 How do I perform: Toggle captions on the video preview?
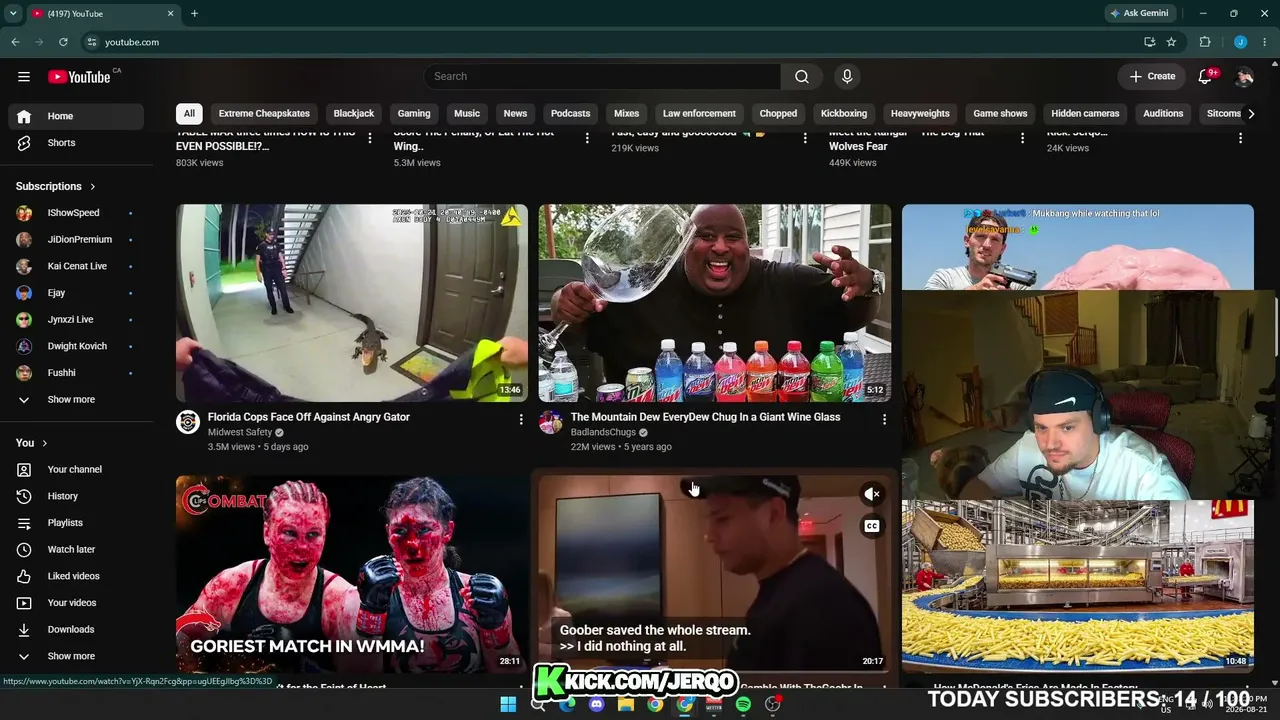872,526
